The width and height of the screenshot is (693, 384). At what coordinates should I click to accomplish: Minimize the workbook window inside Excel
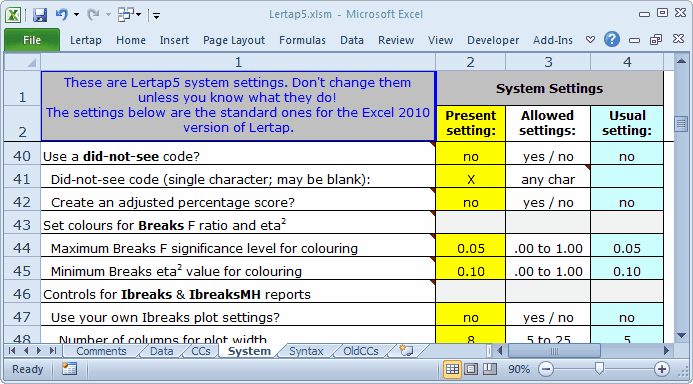634,40
